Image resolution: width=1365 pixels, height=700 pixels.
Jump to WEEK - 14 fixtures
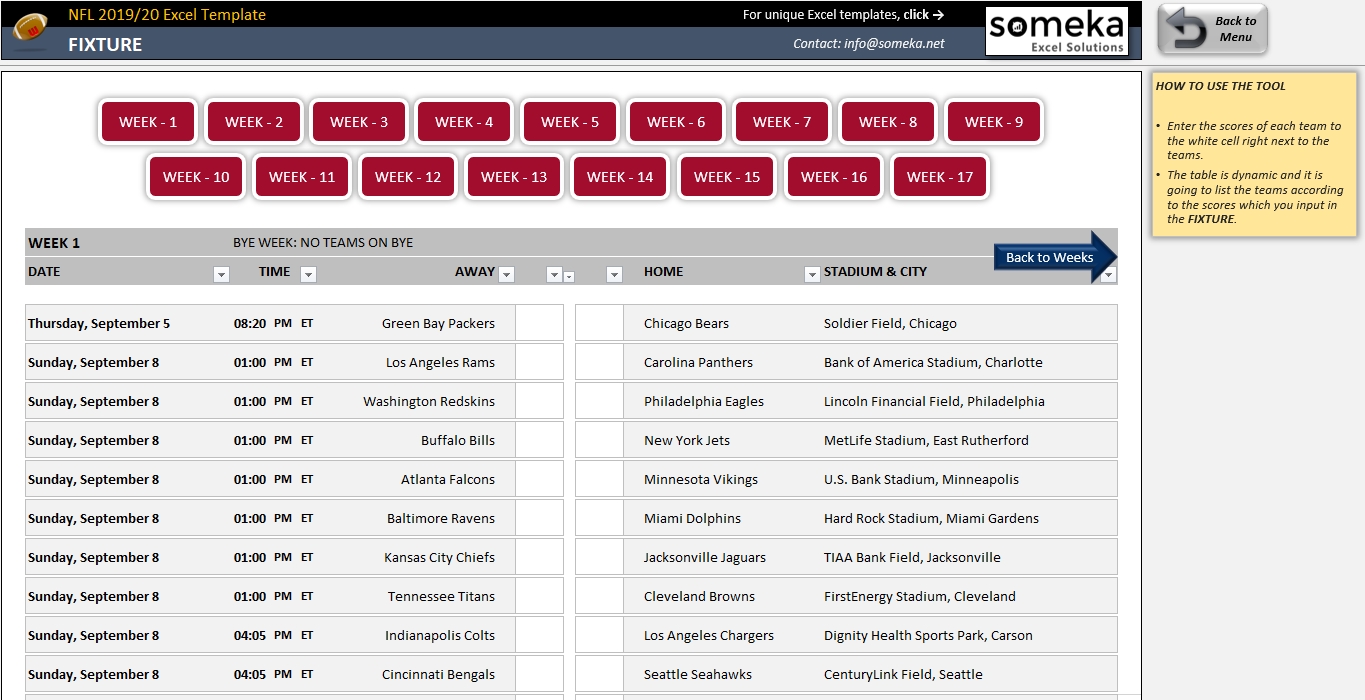620,177
